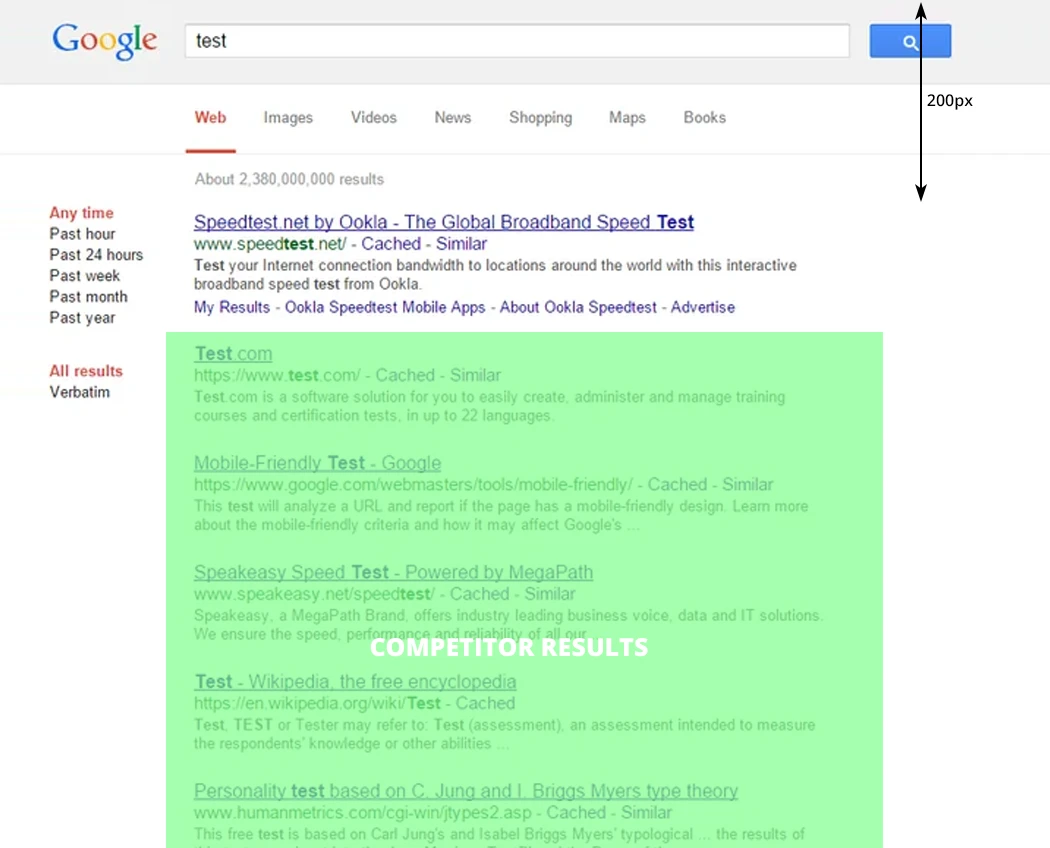The image size is (1050, 848).
Task: Filter results to Past hour
Action: click(x=82, y=234)
